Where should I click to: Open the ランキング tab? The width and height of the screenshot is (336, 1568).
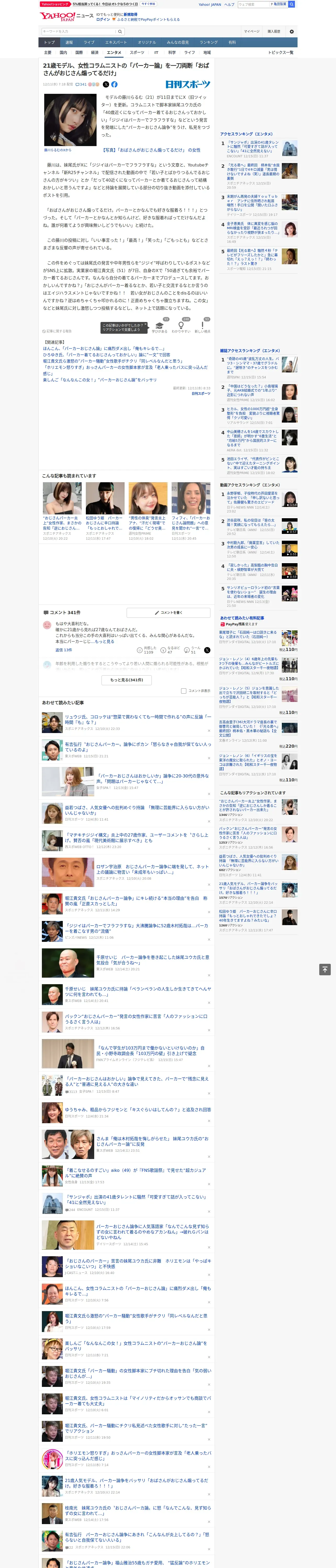tap(209, 43)
